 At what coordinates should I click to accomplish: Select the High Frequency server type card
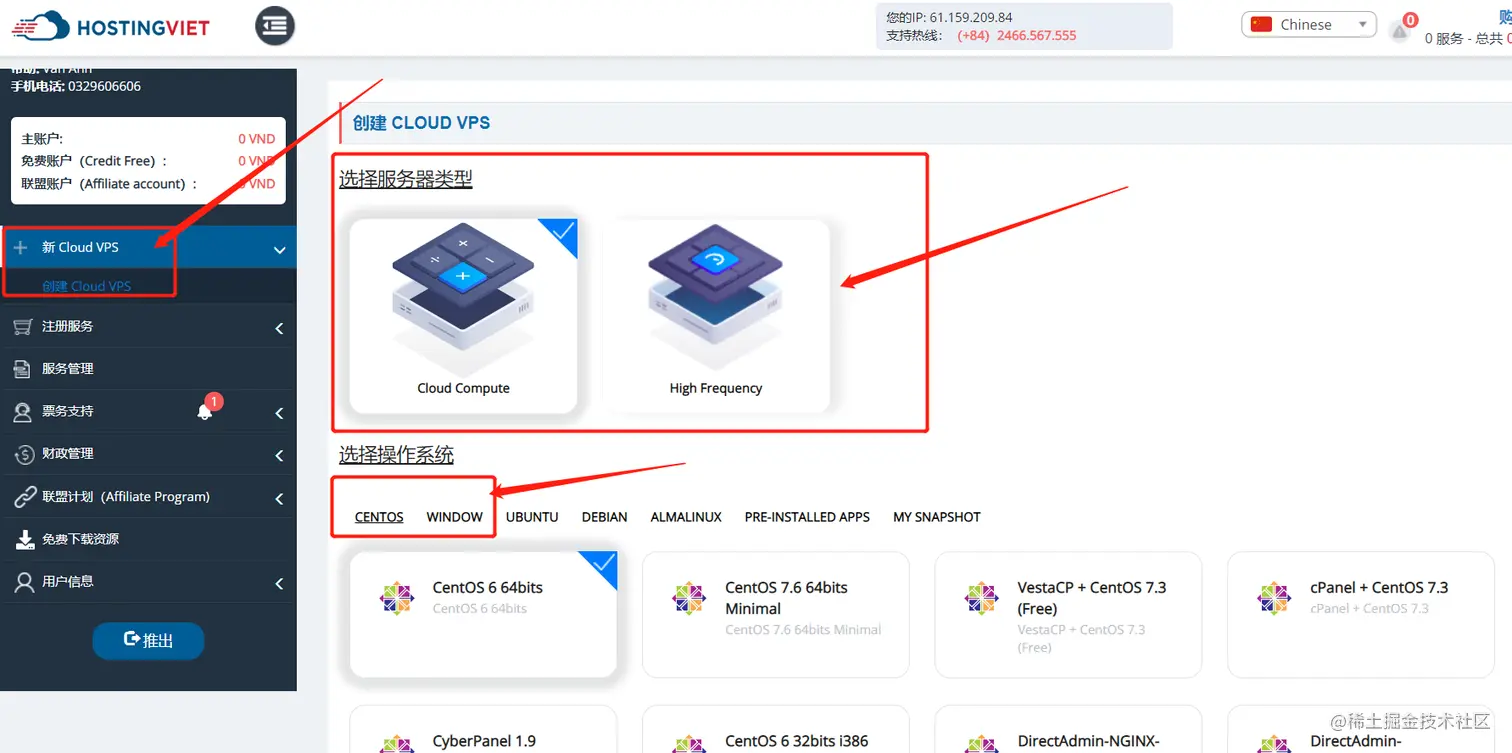click(x=716, y=315)
